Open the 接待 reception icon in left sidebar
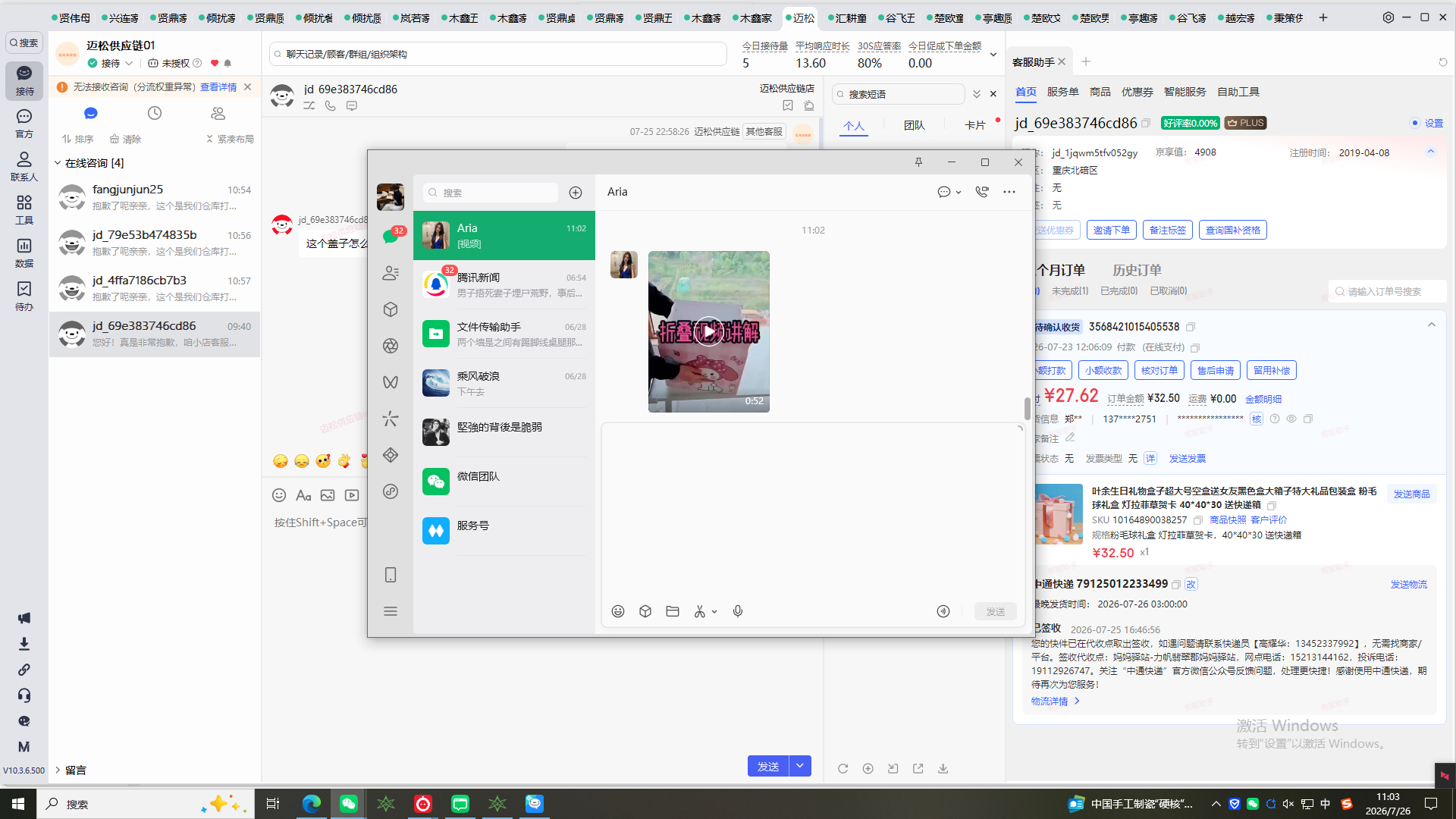Viewport: 1456px width, 819px height. (x=24, y=80)
